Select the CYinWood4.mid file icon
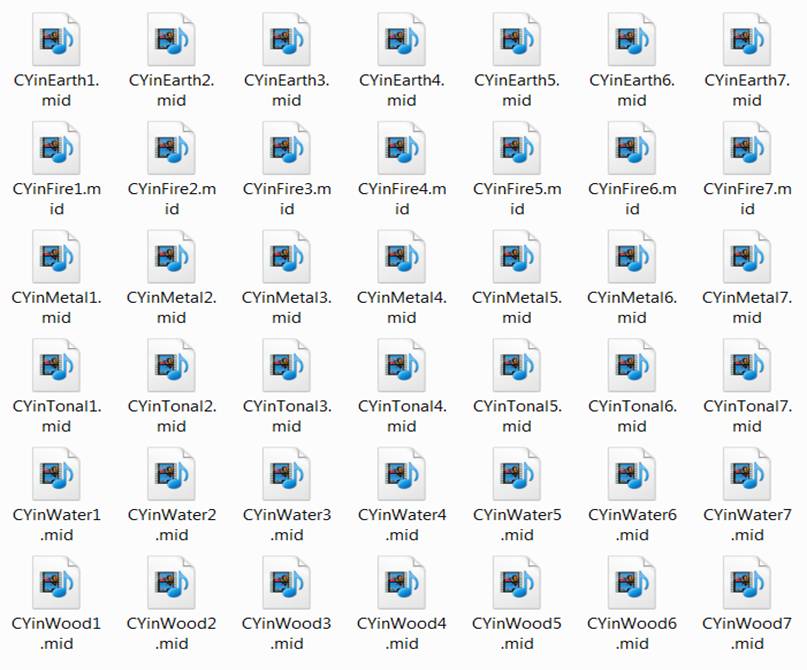Viewport: 807px width, 670px height. 401,582
